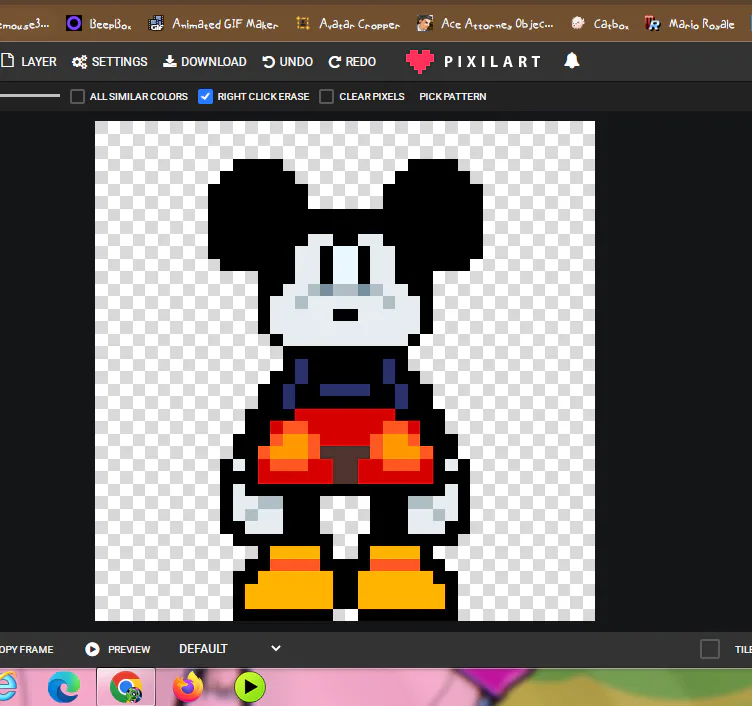Viewport: 752px width, 706px height.
Task: Open the green play button taskbar app
Action: (x=250, y=687)
